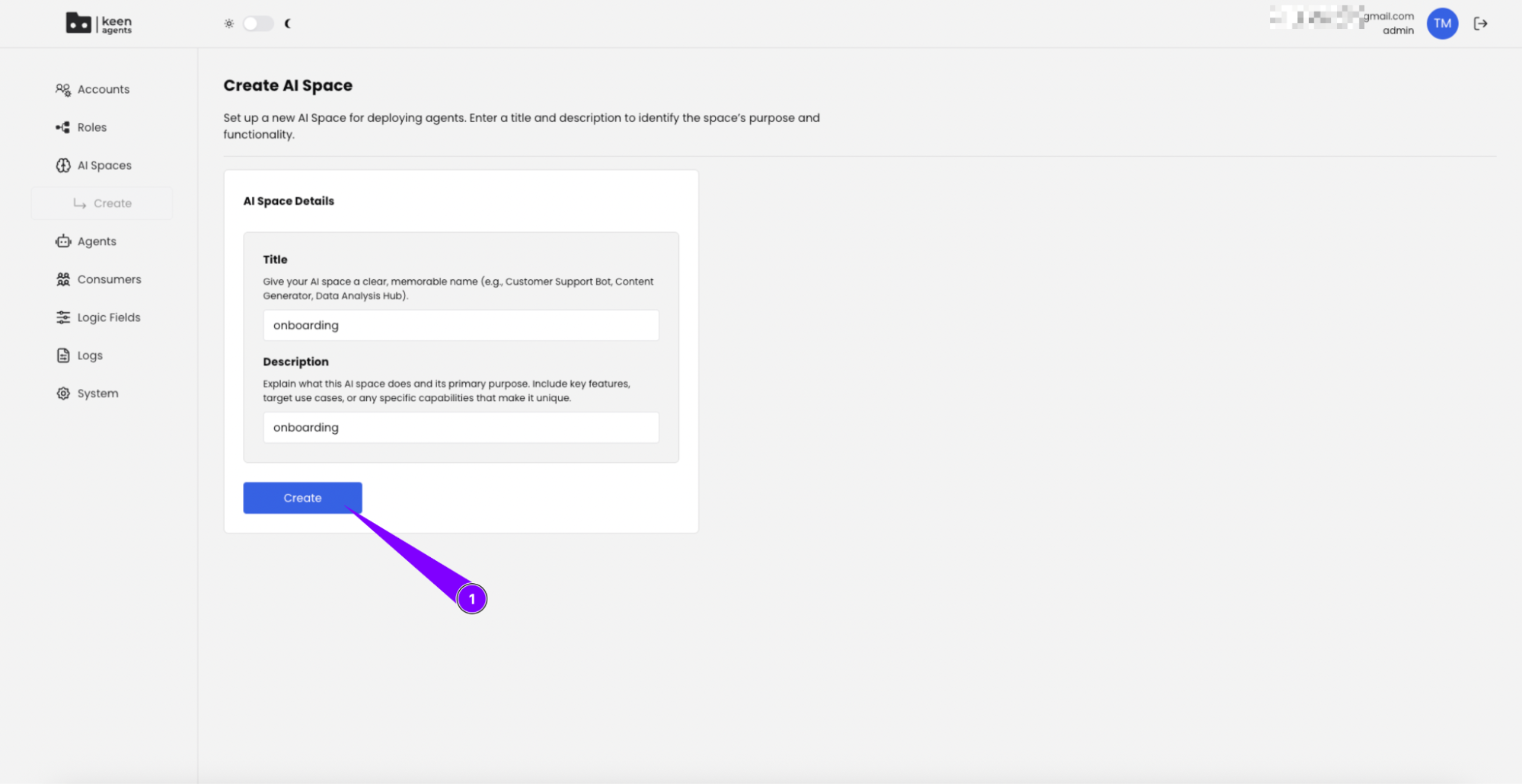Image resolution: width=1522 pixels, height=784 pixels.
Task: Click the admin role label
Action: click(1398, 30)
